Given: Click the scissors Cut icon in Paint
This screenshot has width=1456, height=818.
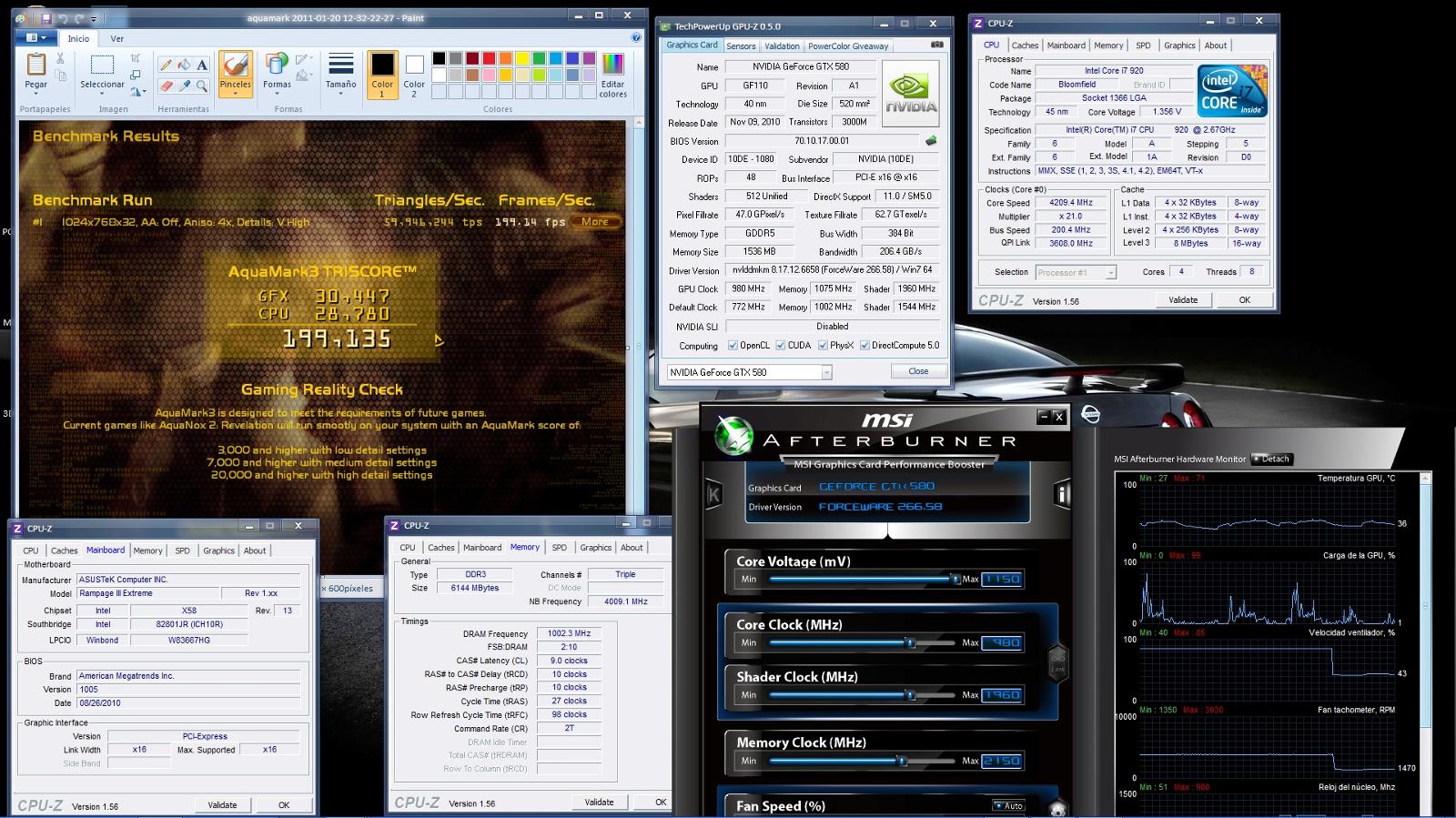Looking at the screenshot, I should 60,60.
